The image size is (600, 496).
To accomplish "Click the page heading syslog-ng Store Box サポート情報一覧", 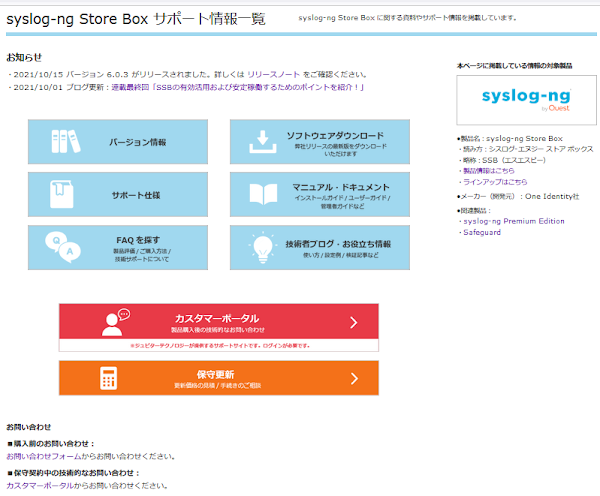I will coord(136,19).
